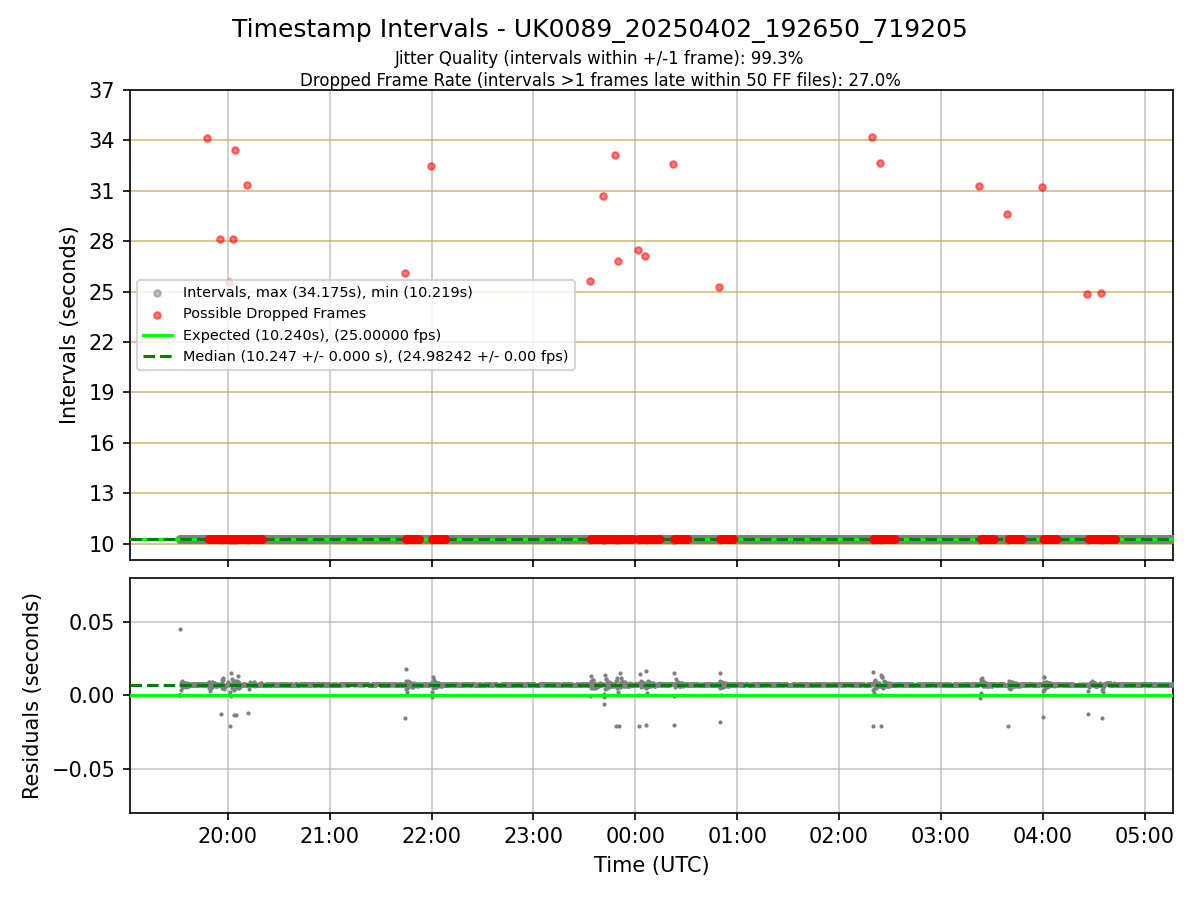Image resolution: width=1200 pixels, height=900 pixels.
Task: Click legend entry 'Median (10.247 +/- 0.000 s)'
Action: point(376,355)
